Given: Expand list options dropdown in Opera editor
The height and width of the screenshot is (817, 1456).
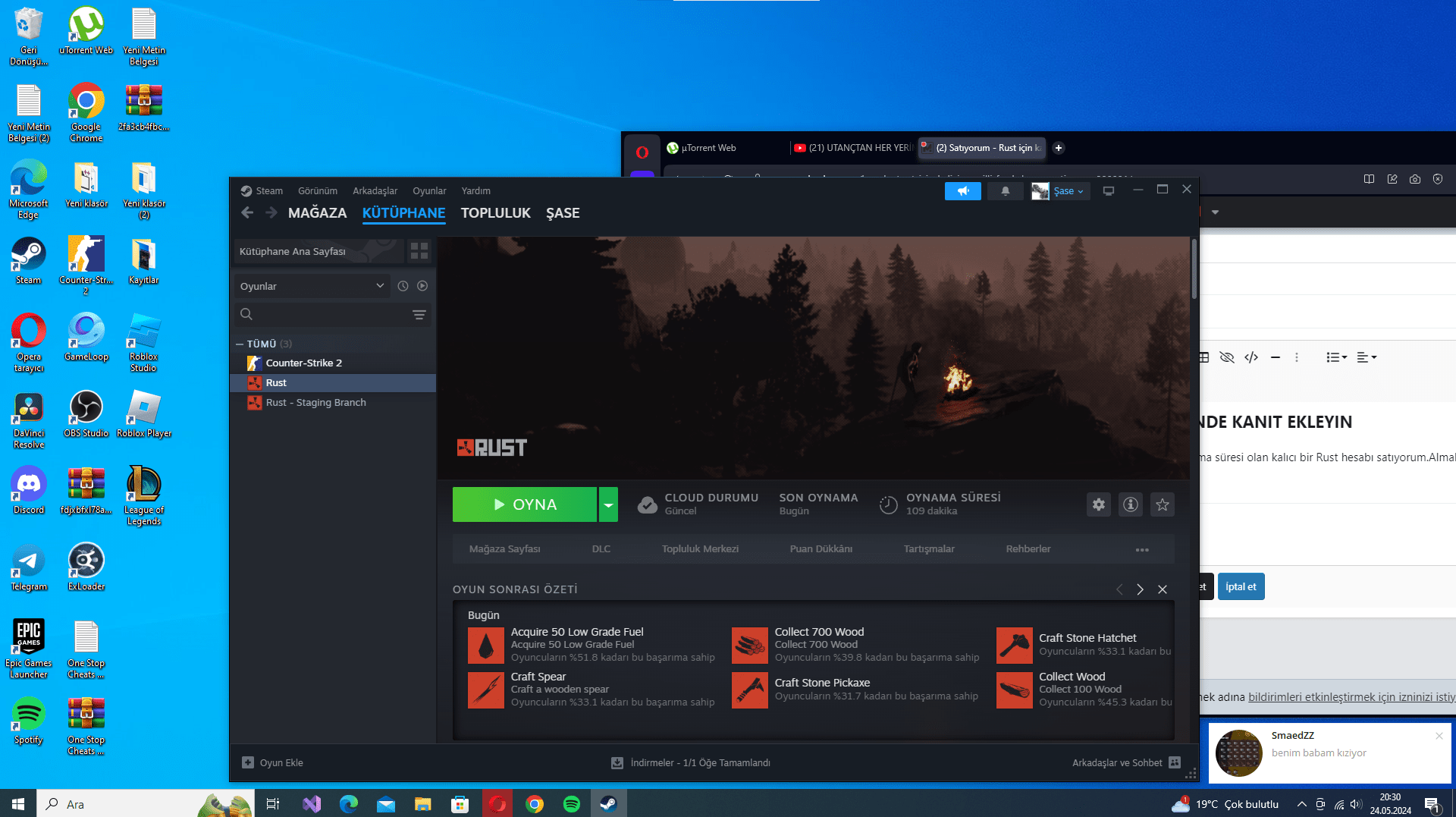Looking at the screenshot, I should [1336, 357].
